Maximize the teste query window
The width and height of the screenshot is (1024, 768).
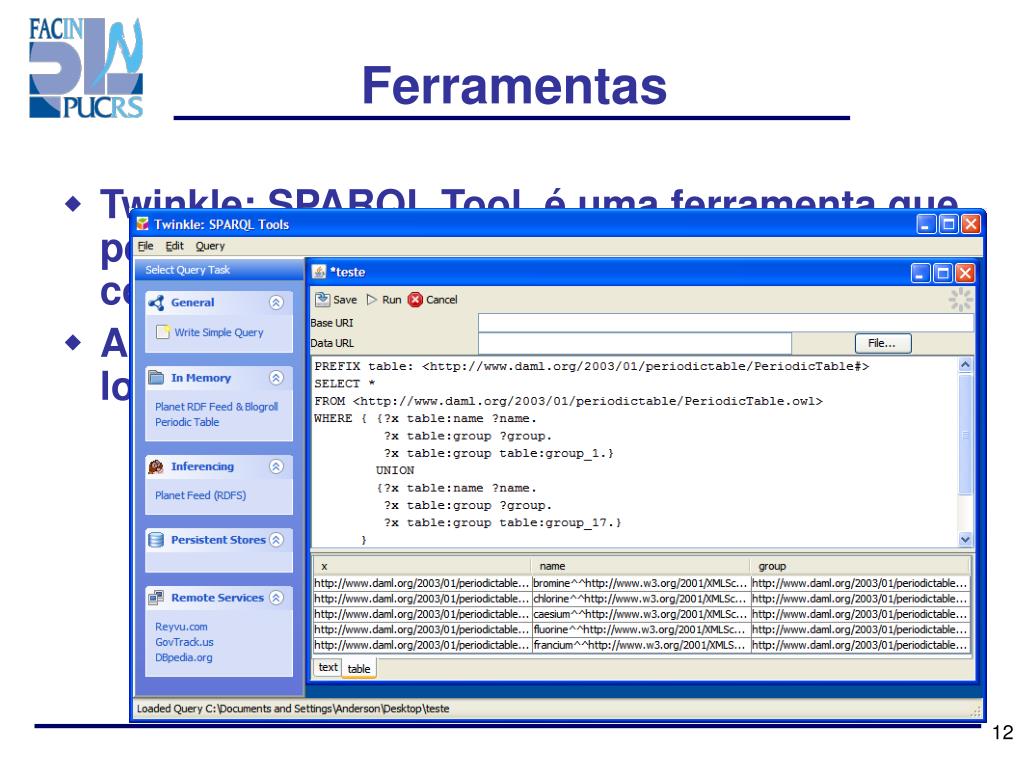(x=943, y=272)
